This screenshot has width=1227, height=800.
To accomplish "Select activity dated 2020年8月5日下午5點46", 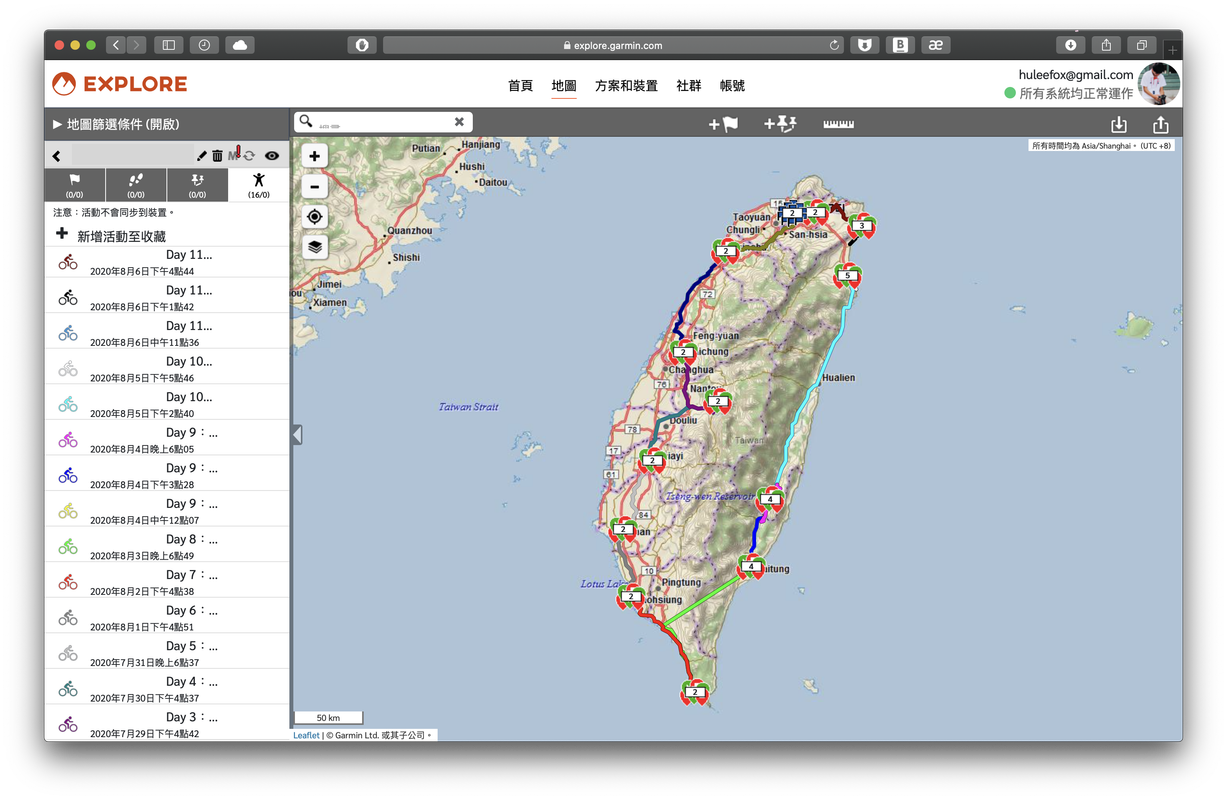I will tap(167, 369).
